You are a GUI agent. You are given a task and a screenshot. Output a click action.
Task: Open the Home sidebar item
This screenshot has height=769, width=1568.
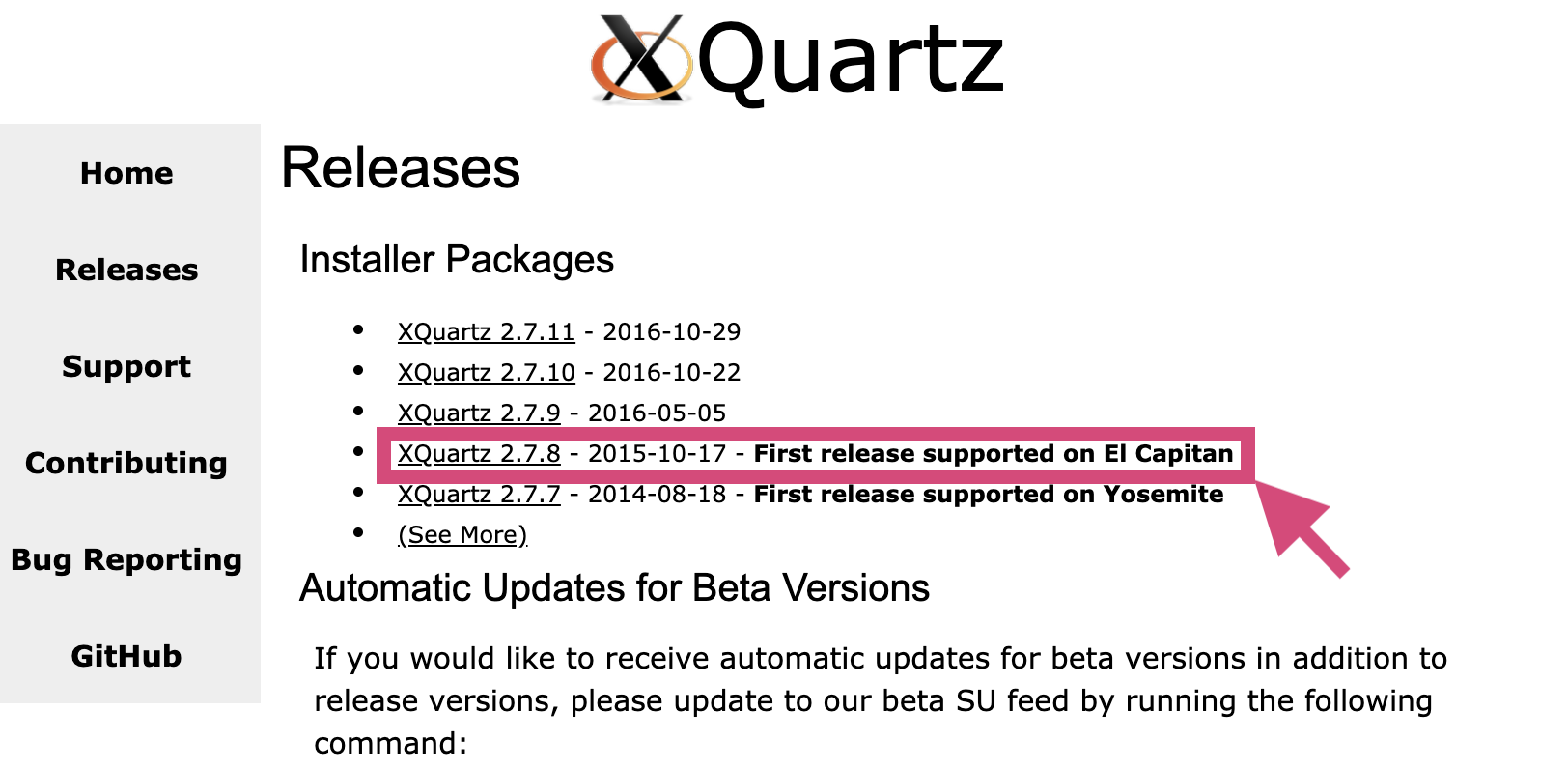[126, 173]
